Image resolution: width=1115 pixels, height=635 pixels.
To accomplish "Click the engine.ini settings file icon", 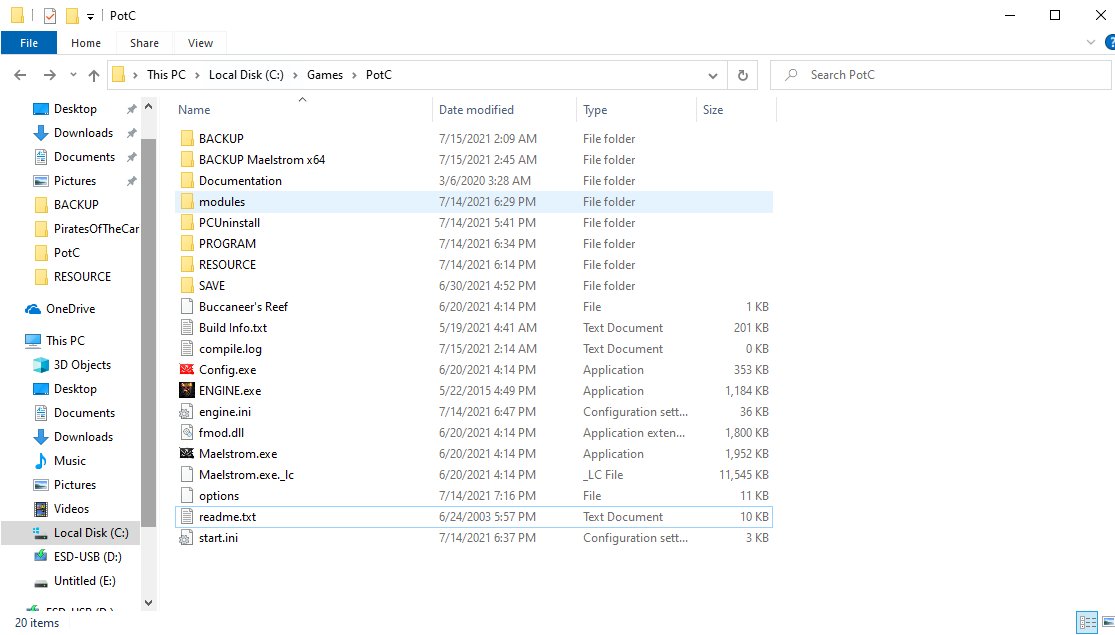I will coord(187,412).
